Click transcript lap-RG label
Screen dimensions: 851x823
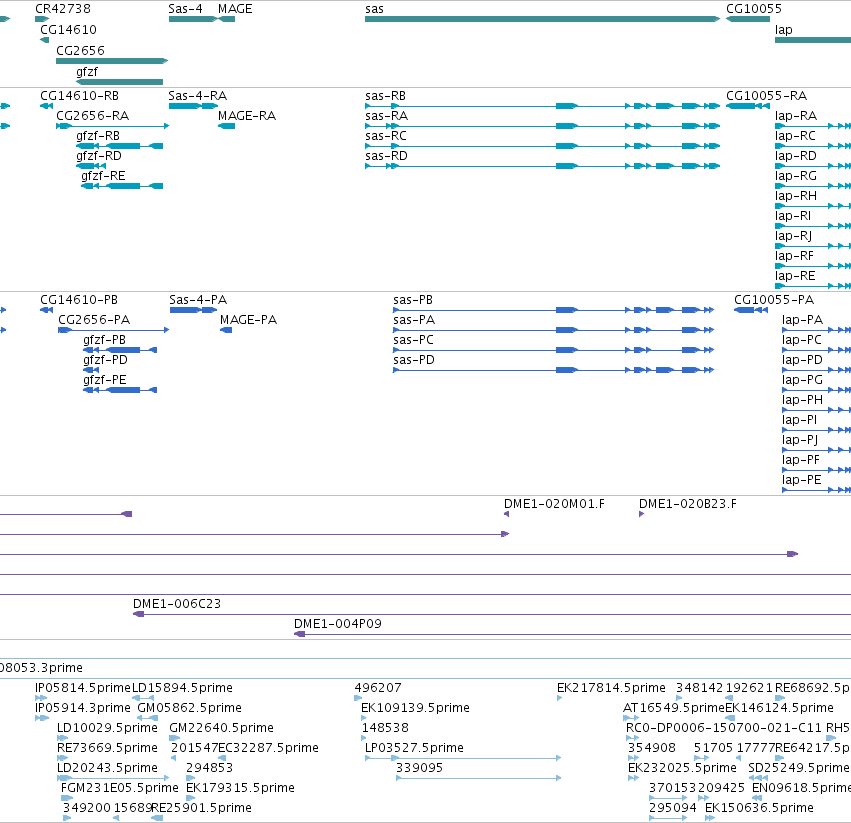(x=796, y=176)
